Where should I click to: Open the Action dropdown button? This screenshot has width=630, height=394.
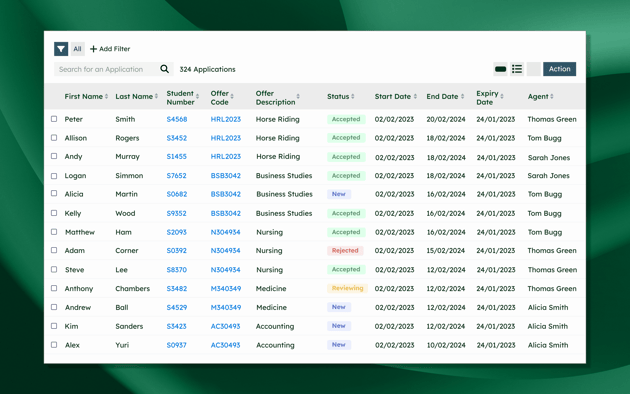click(560, 69)
